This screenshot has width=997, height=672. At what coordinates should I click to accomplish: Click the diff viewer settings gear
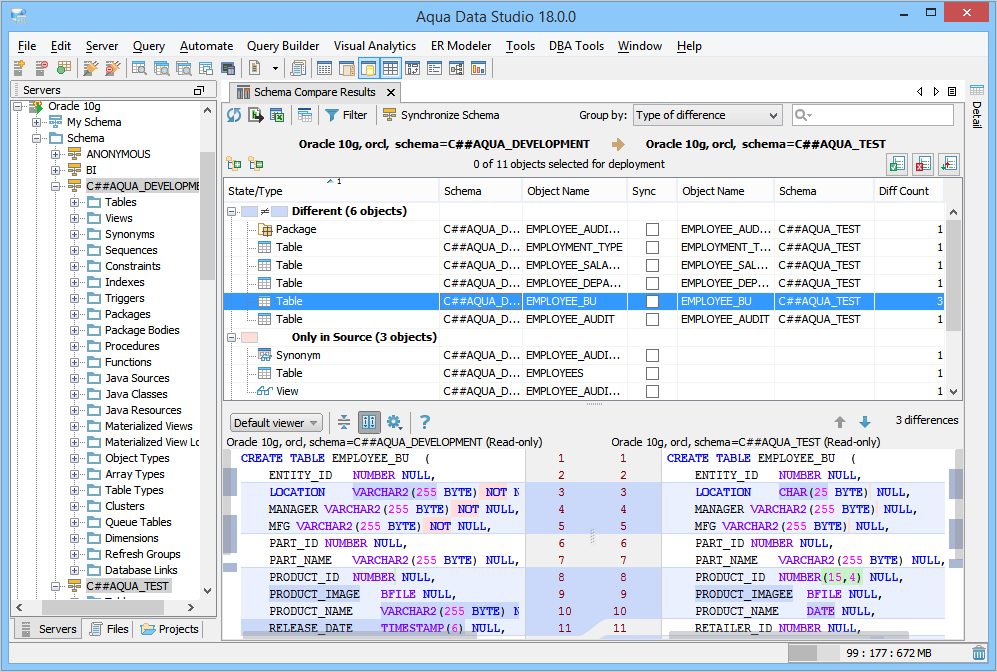[394, 422]
